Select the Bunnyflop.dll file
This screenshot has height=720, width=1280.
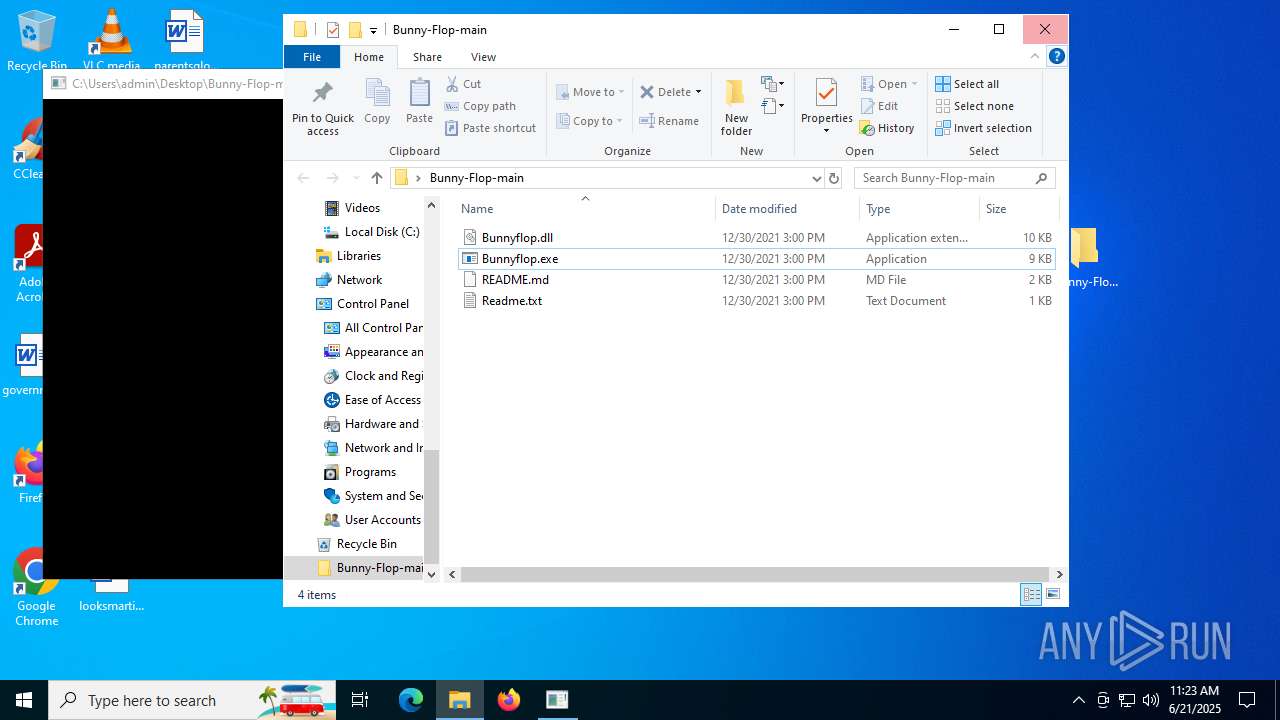757,238
